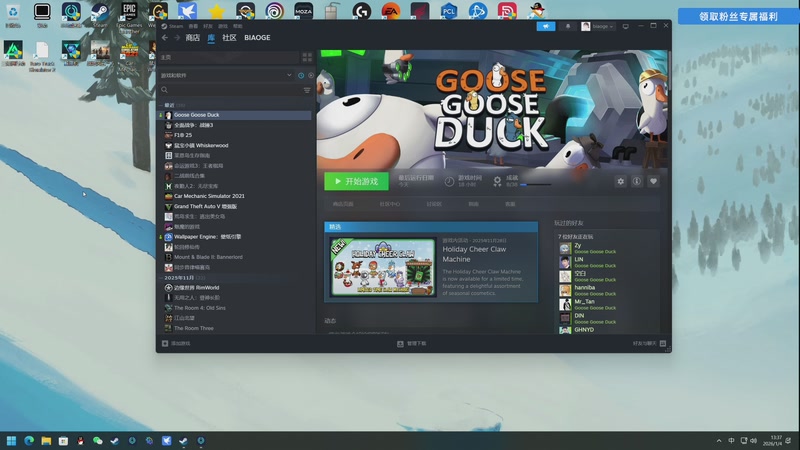Screen dimensions: 800x450
Task: Open friend Zy's avatar
Action: pyautogui.click(x=565, y=248)
